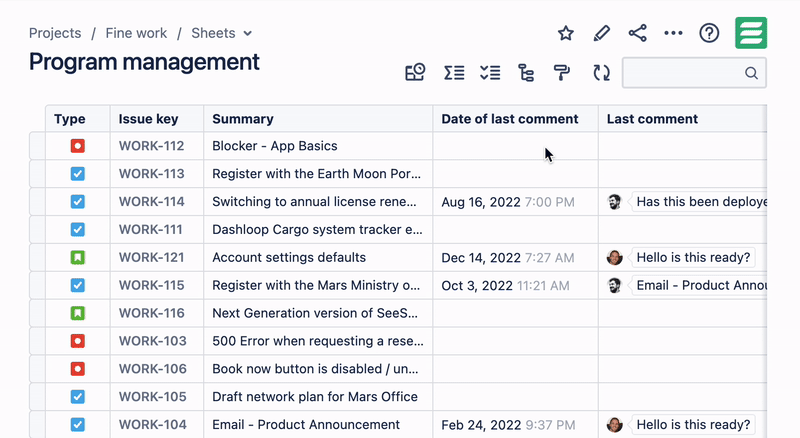Image resolution: width=800 pixels, height=438 pixels.
Task: Click the task type icon for WORK-113
Action: [x=78, y=174]
